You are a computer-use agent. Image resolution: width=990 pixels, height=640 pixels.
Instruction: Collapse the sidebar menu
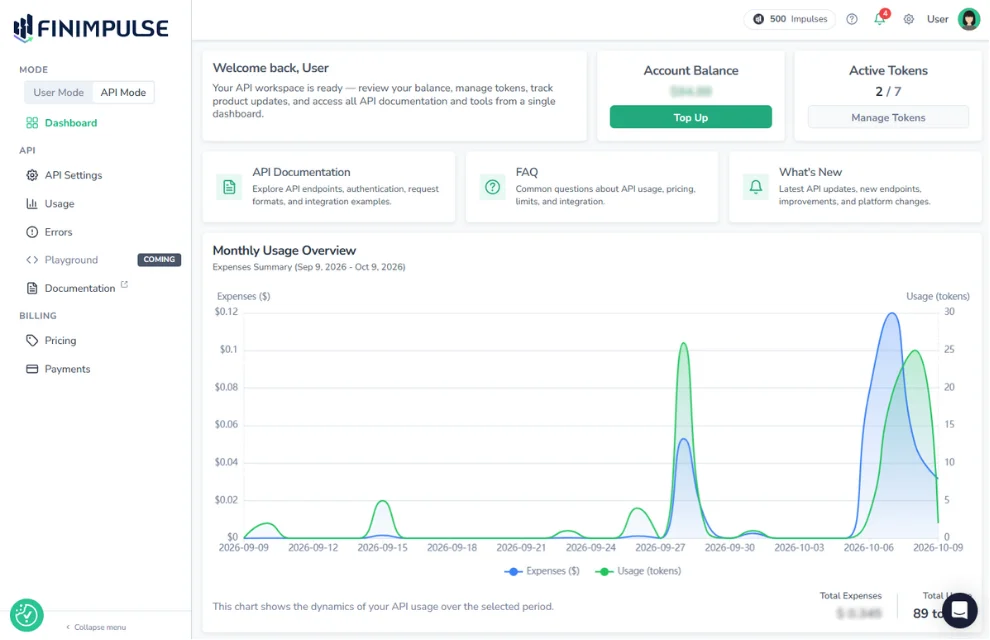pyautogui.click(x=96, y=627)
